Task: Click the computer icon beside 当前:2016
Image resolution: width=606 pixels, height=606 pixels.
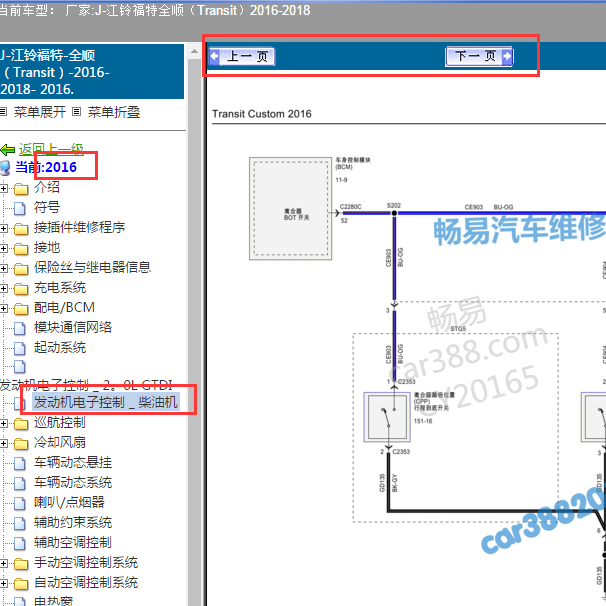Action: pos(5,167)
